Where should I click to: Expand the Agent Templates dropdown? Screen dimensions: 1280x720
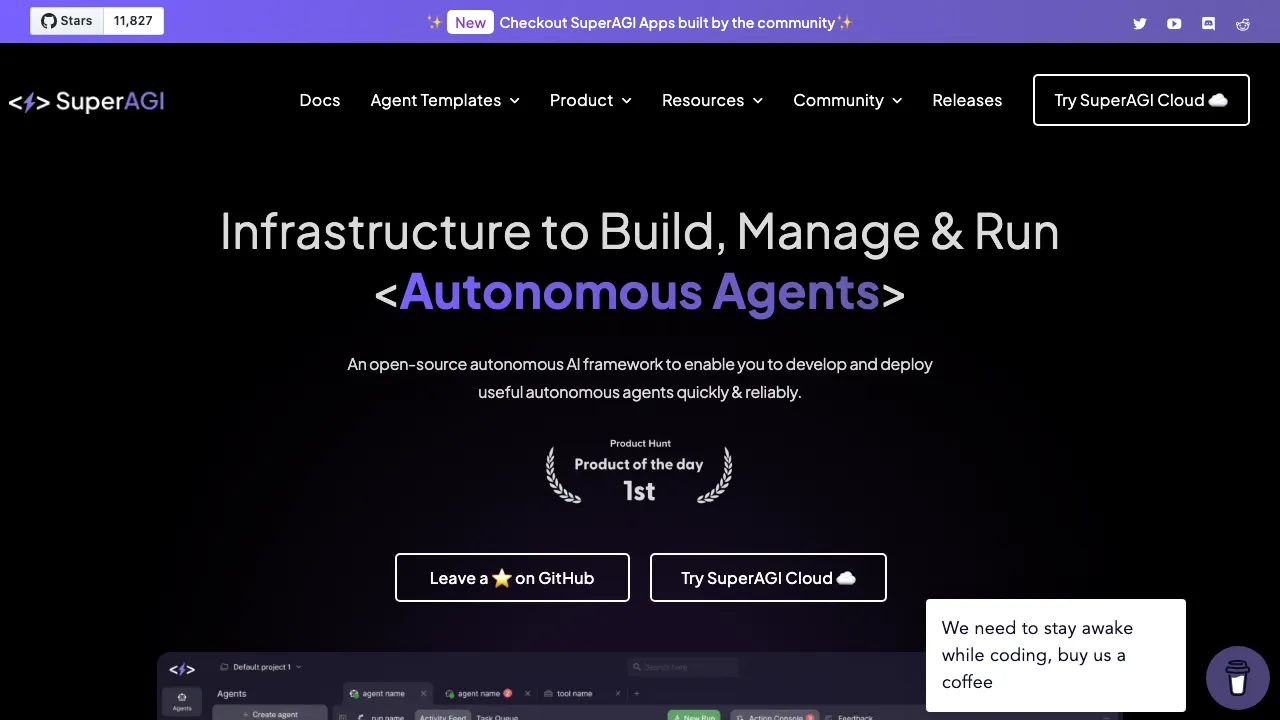445,100
